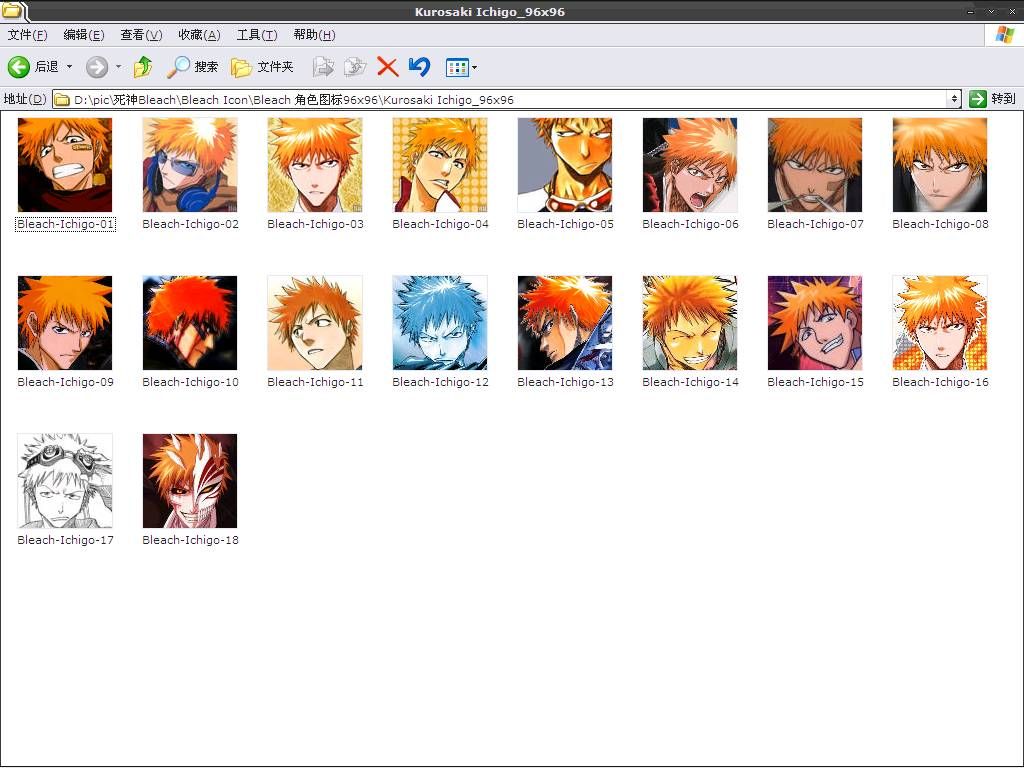Viewport: 1024px width, 768px height.
Task: Select the Bleach-Ichigo-11 thumbnail
Action: 315,323
